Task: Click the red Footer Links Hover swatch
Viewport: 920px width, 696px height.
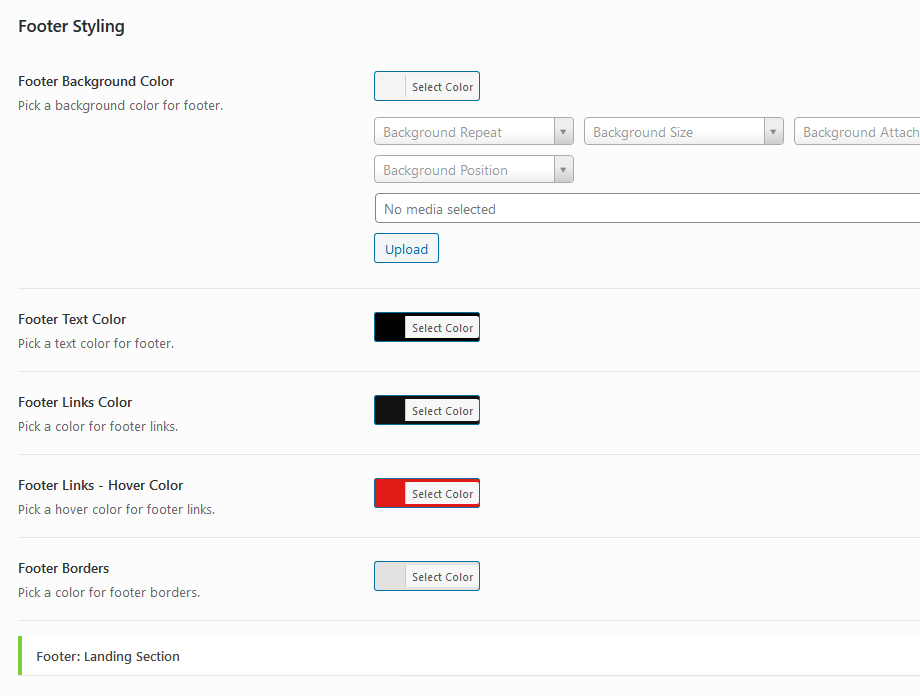Action: point(390,494)
